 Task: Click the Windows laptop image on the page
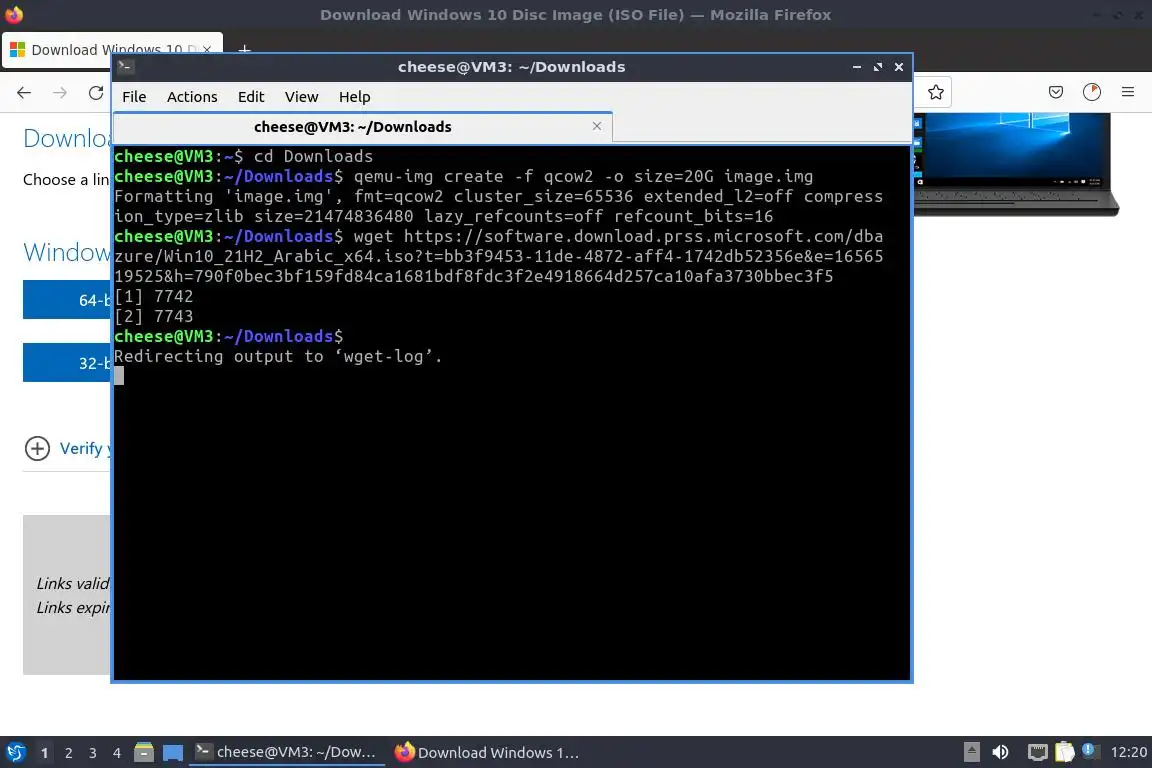(x=1016, y=165)
